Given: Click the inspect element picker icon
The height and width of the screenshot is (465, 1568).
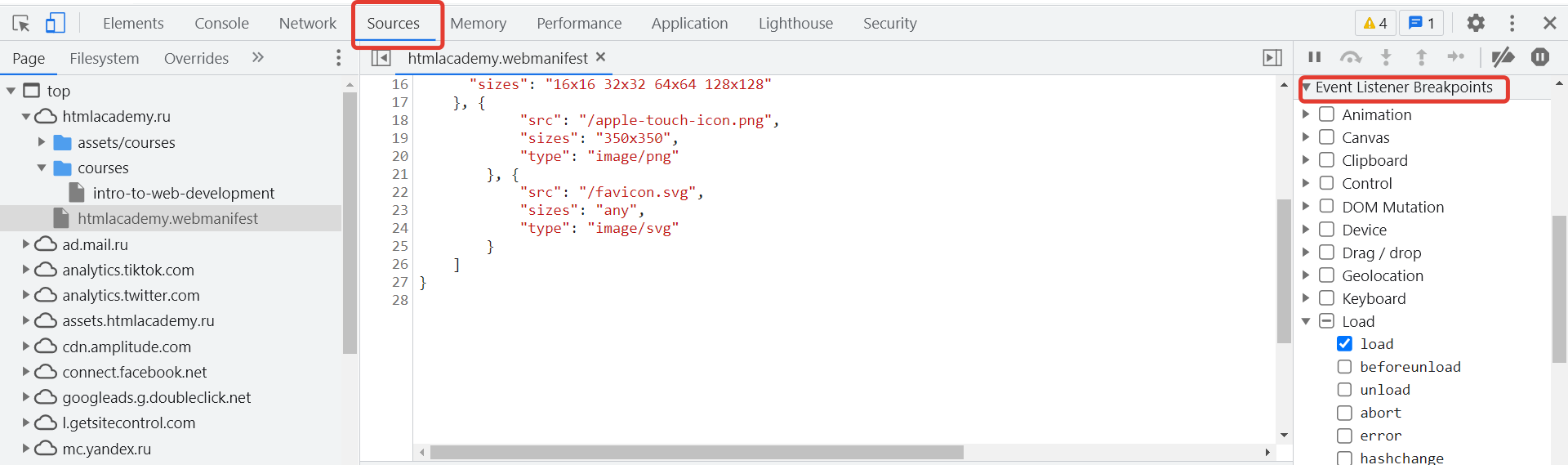Looking at the screenshot, I should click(x=21, y=24).
